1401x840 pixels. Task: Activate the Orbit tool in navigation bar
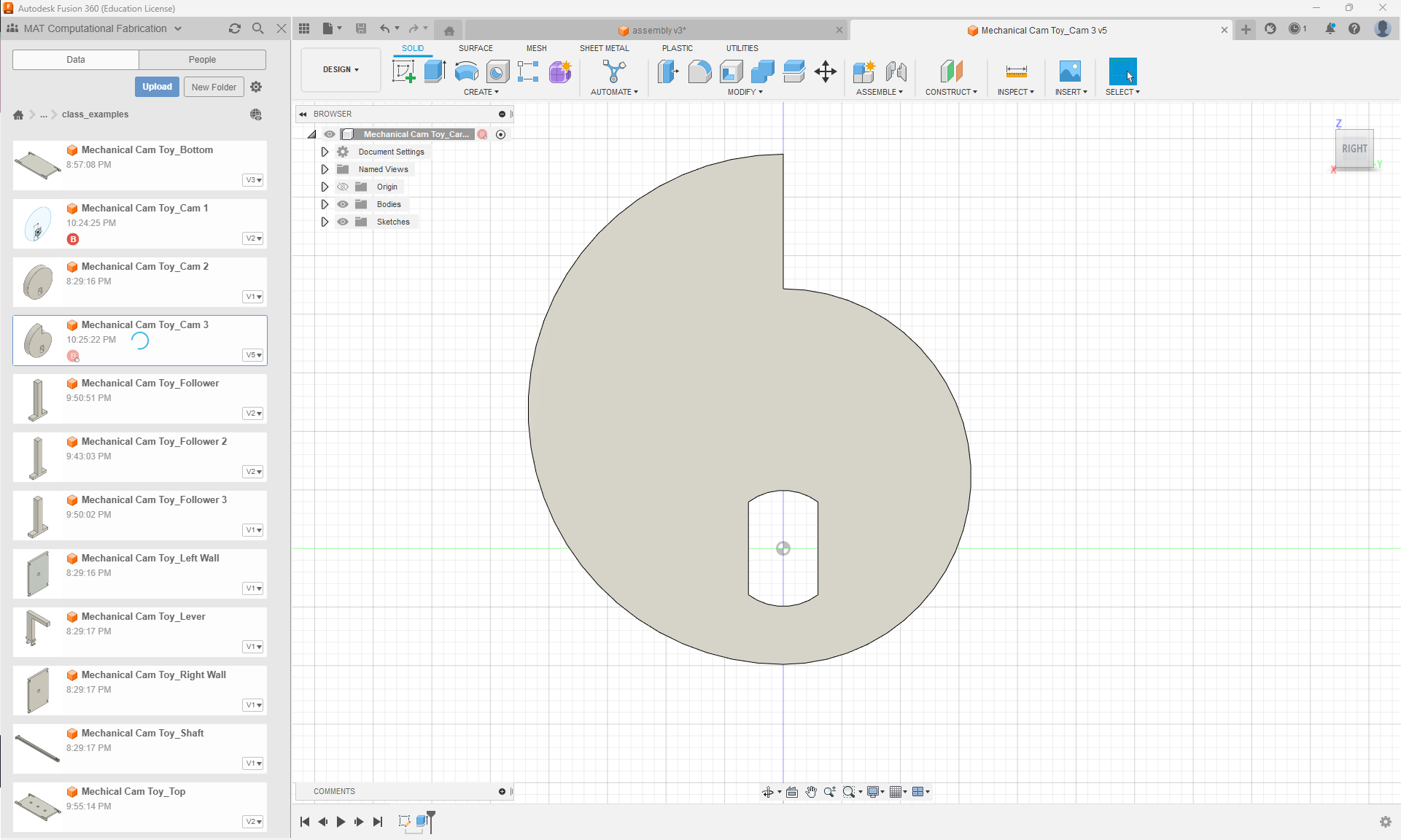[x=768, y=792]
